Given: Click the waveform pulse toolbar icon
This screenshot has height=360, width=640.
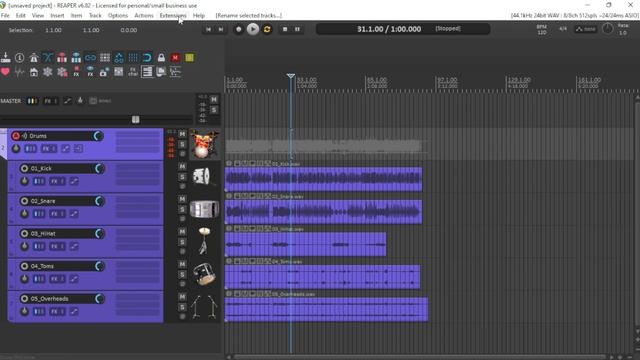Looking at the screenshot, I should point(19,72).
